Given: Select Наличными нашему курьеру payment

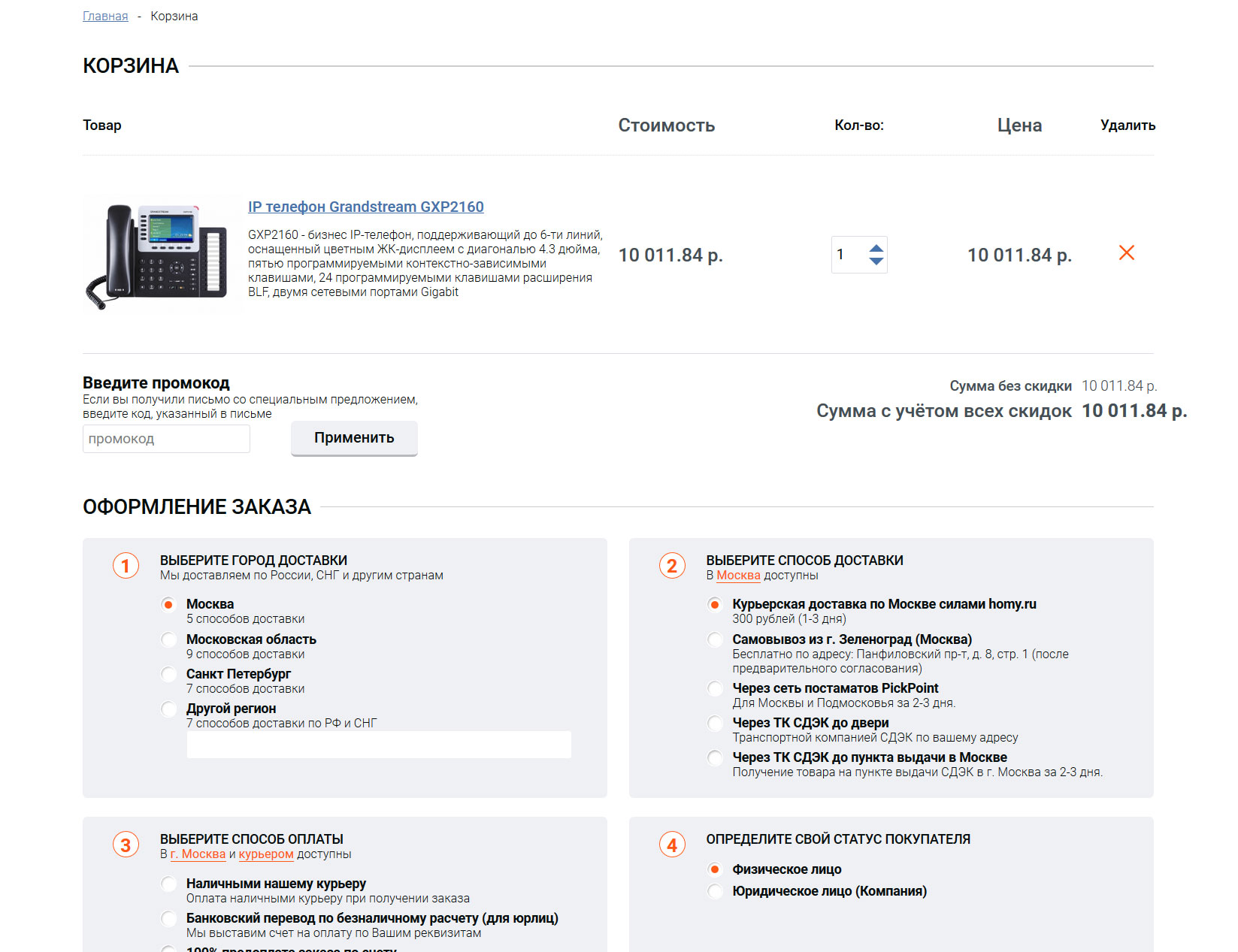Looking at the screenshot, I should (x=169, y=884).
